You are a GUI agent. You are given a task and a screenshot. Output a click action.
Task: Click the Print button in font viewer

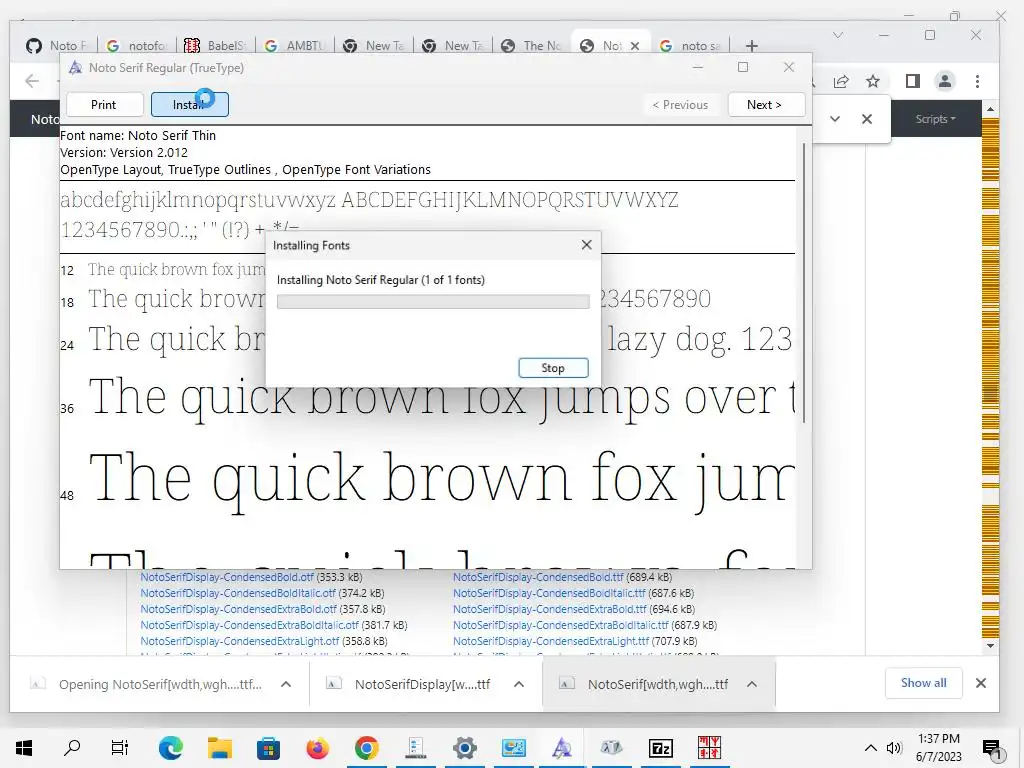[x=104, y=104]
